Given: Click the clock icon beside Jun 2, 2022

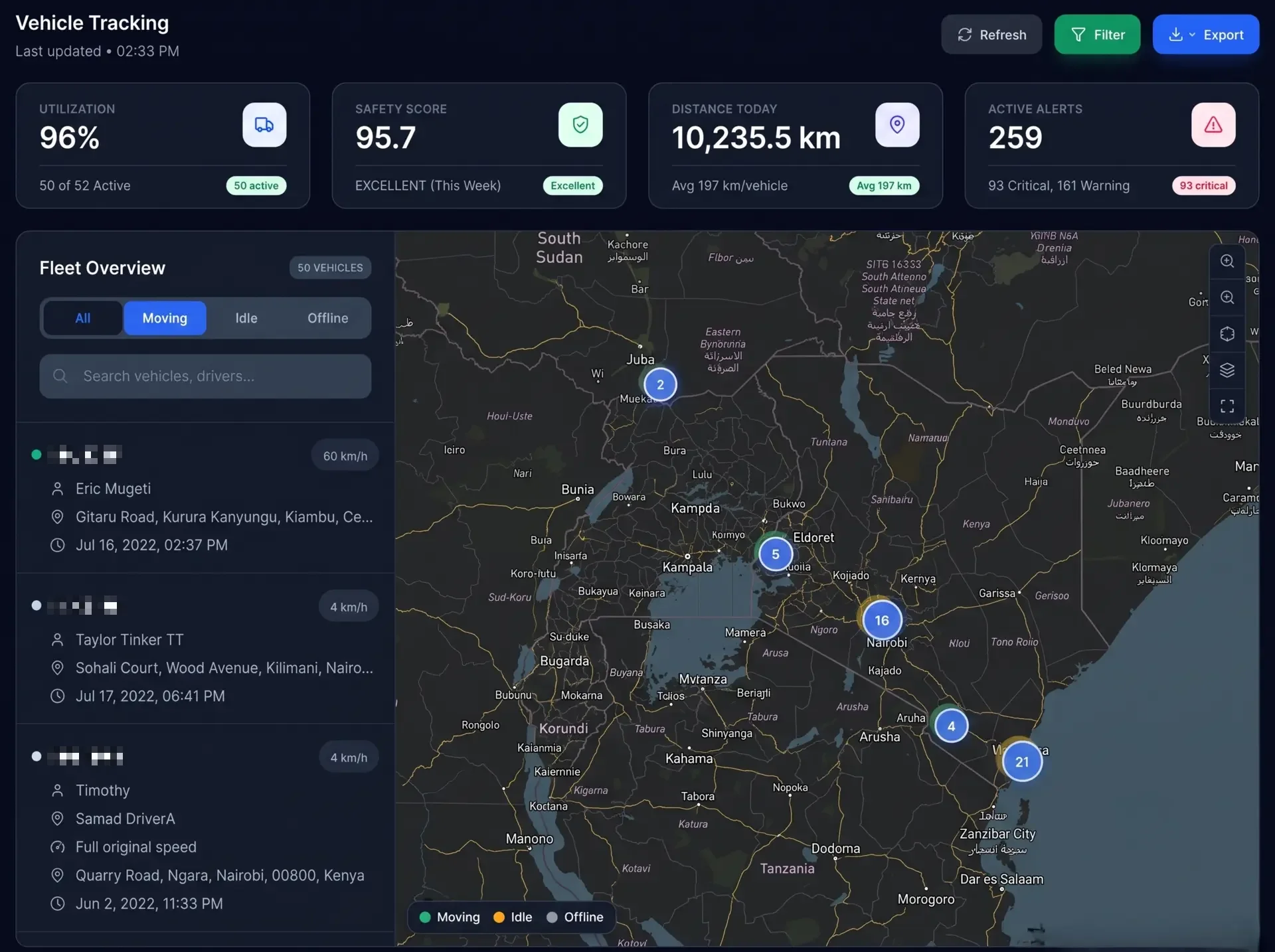Looking at the screenshot, I should coord(58,904).
